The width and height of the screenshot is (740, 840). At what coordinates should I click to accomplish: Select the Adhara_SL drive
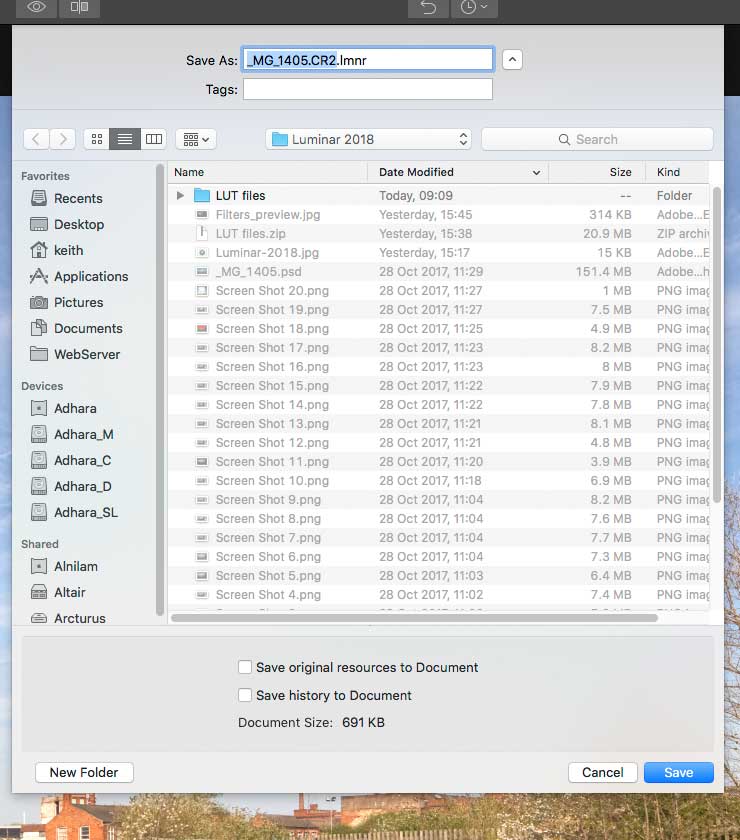click(86, 512)
